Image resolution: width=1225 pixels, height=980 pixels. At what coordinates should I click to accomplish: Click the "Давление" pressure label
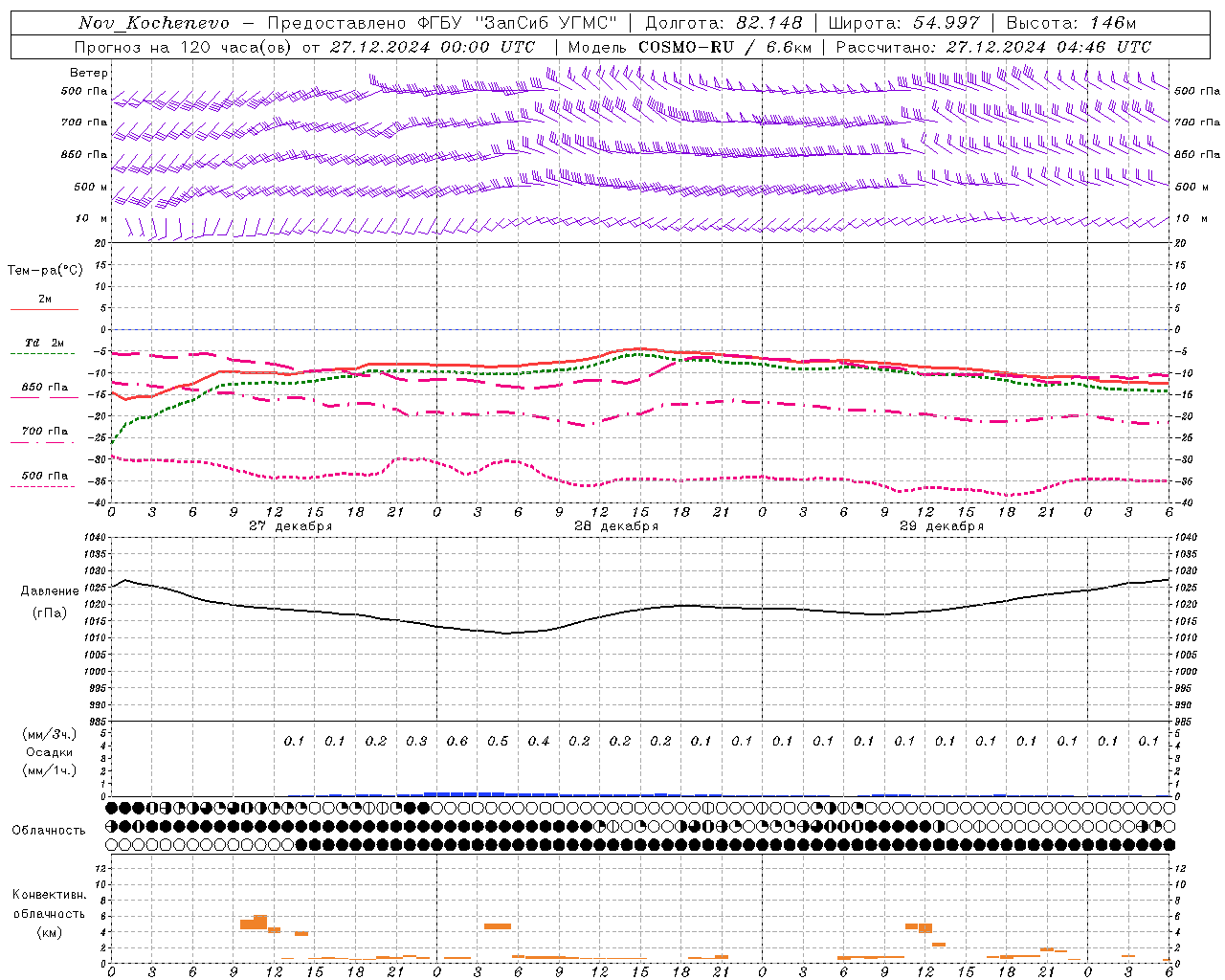51,591
